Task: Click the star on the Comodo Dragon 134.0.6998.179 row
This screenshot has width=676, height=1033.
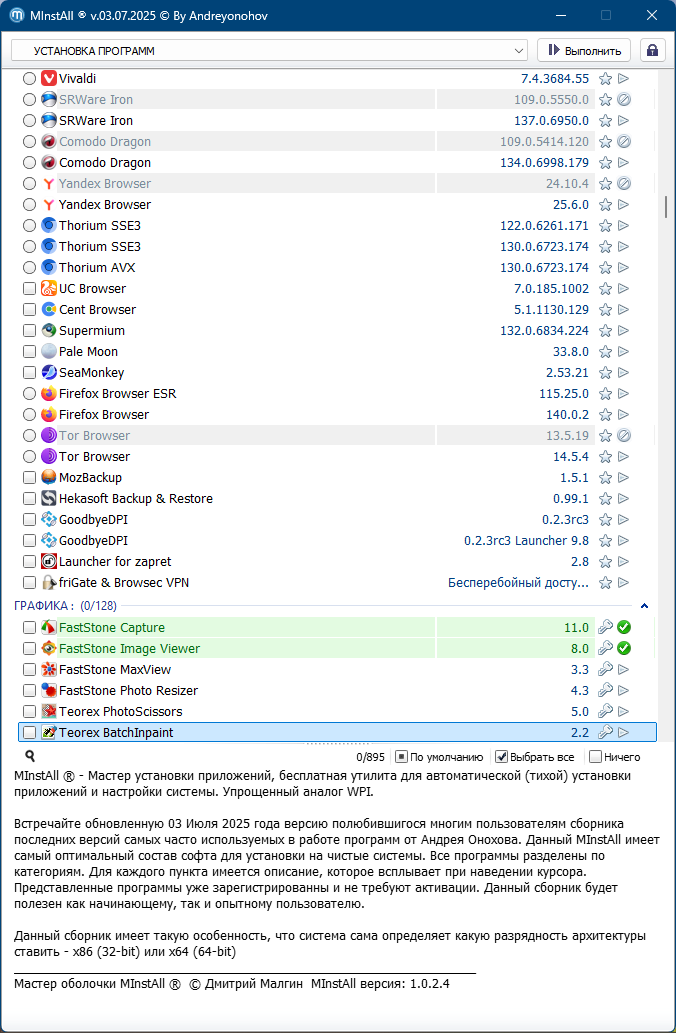Action: (x=605, y=163)
